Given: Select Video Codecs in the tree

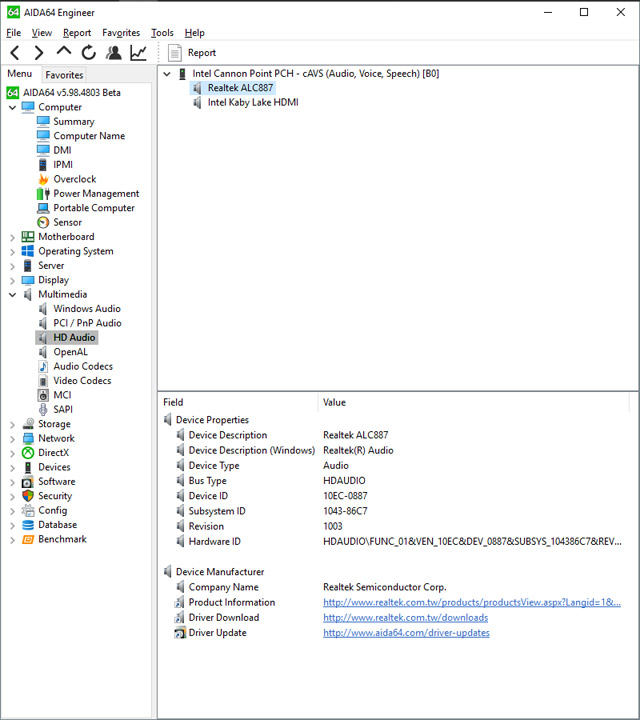Looking at the screenshot, I should click(82, 381).
